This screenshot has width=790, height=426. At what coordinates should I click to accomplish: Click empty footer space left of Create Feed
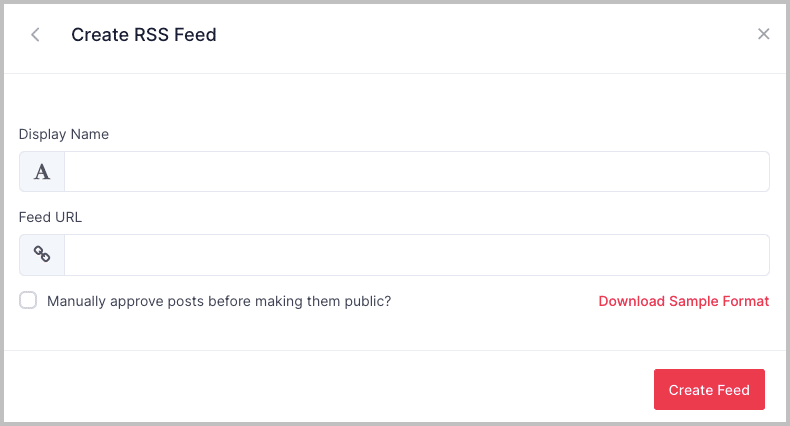pos(330,390)
